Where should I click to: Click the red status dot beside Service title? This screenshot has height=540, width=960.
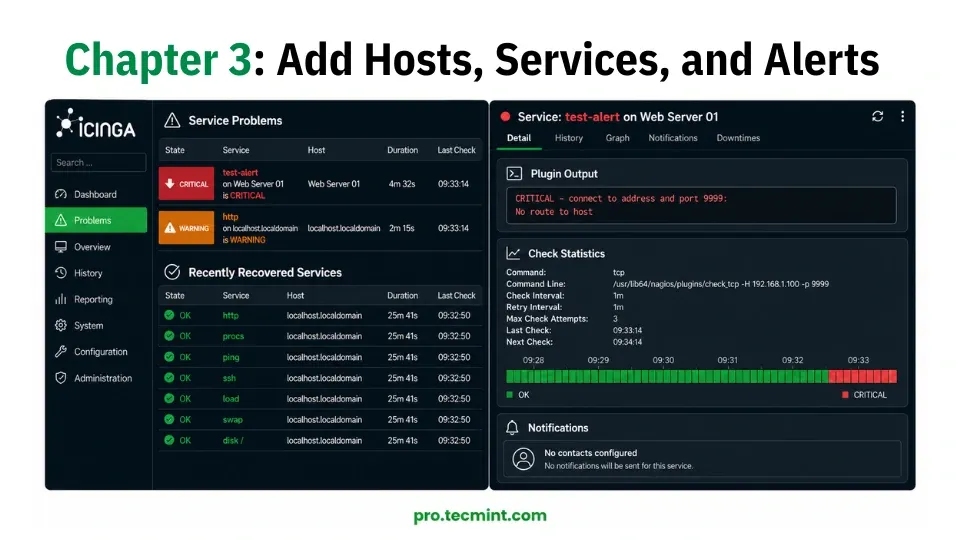tap(505, 117)
